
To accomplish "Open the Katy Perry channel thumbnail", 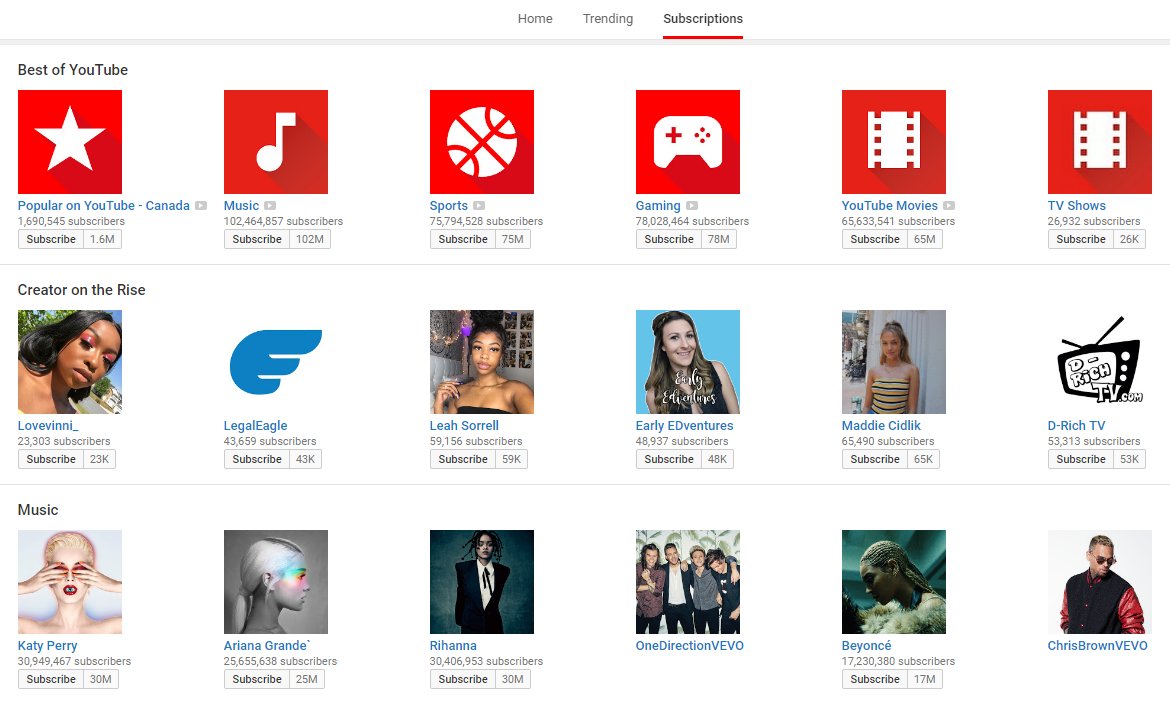I will 70,582.
